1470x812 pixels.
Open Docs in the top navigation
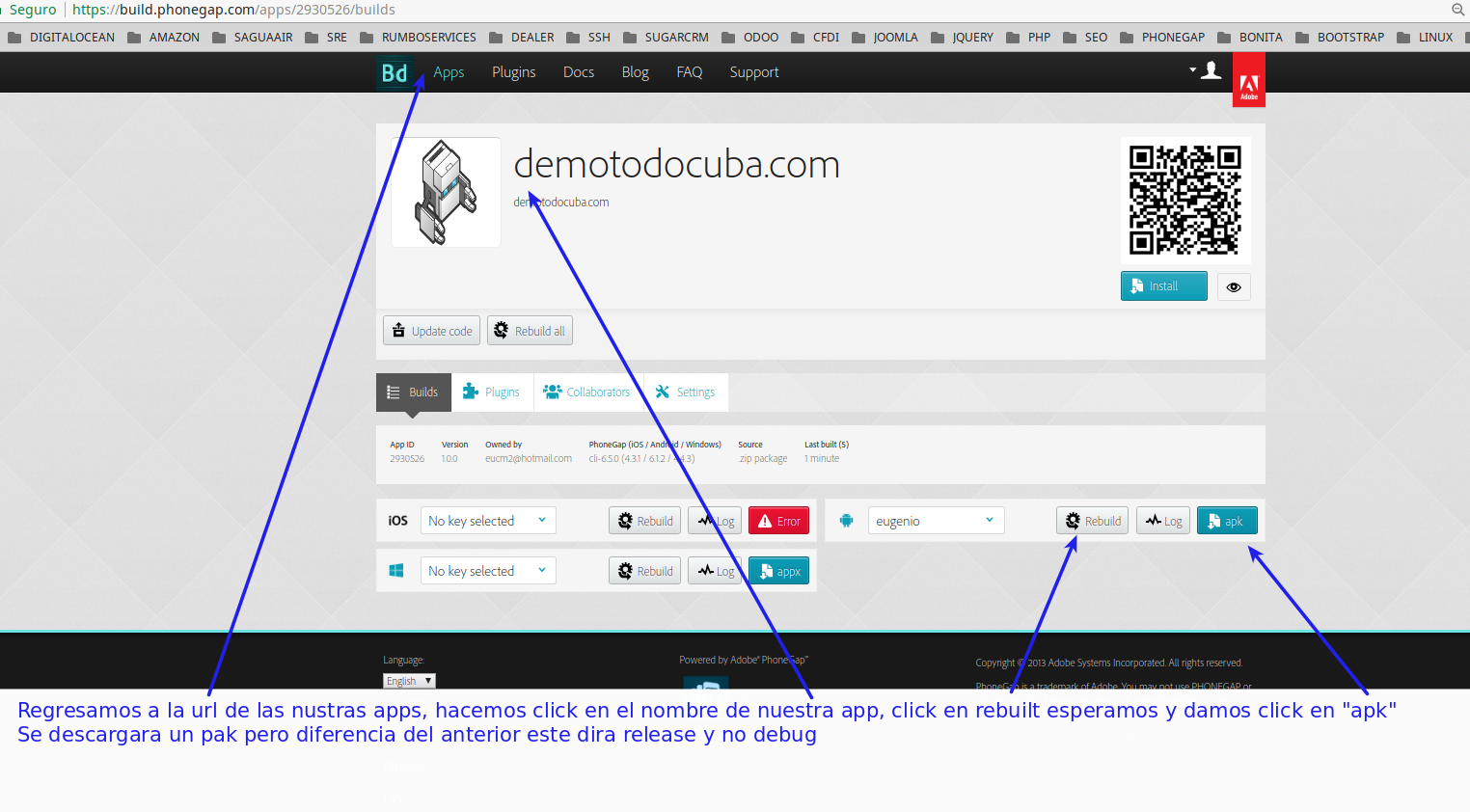579,72
